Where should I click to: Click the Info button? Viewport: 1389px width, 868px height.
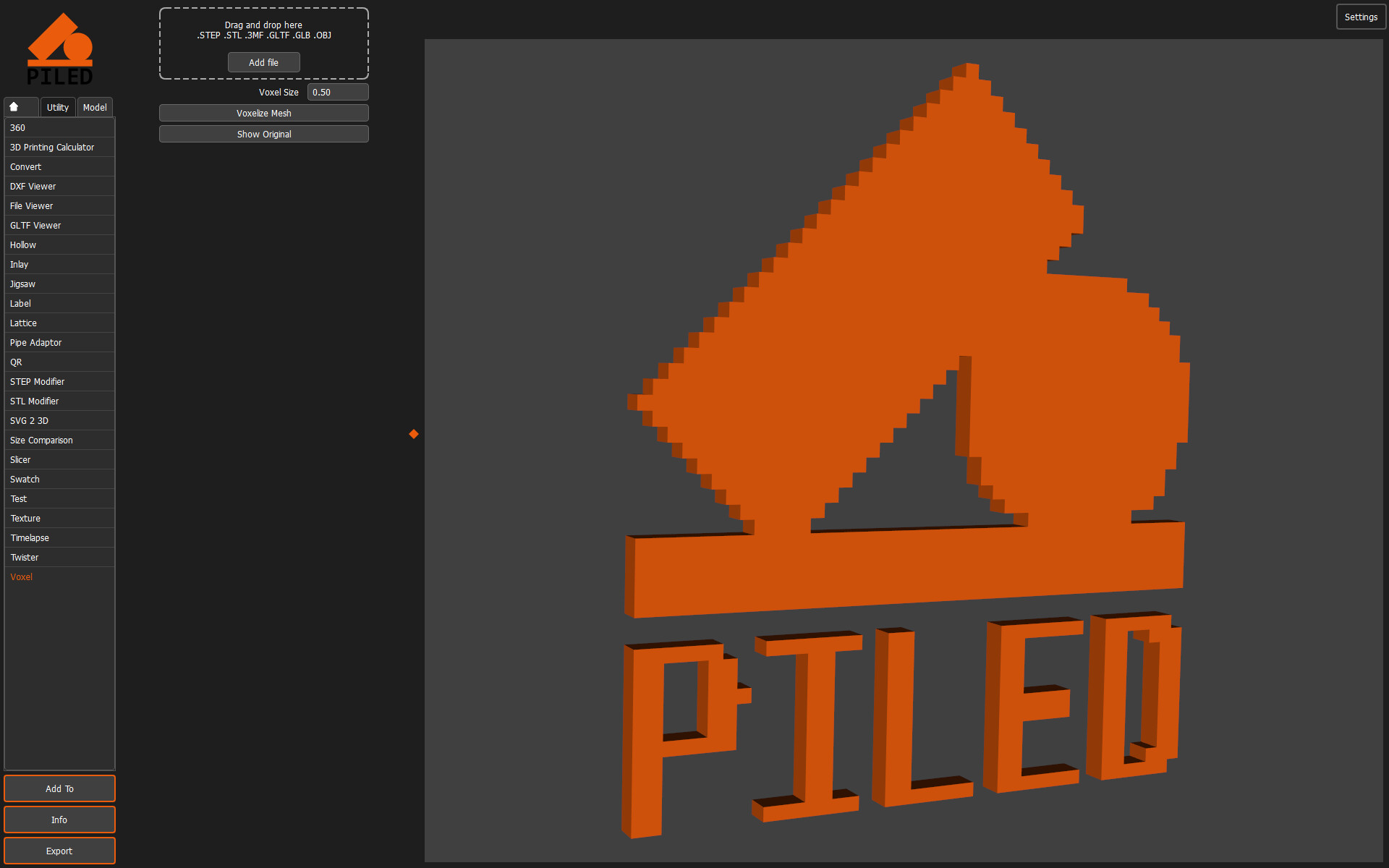coord(59,820)
